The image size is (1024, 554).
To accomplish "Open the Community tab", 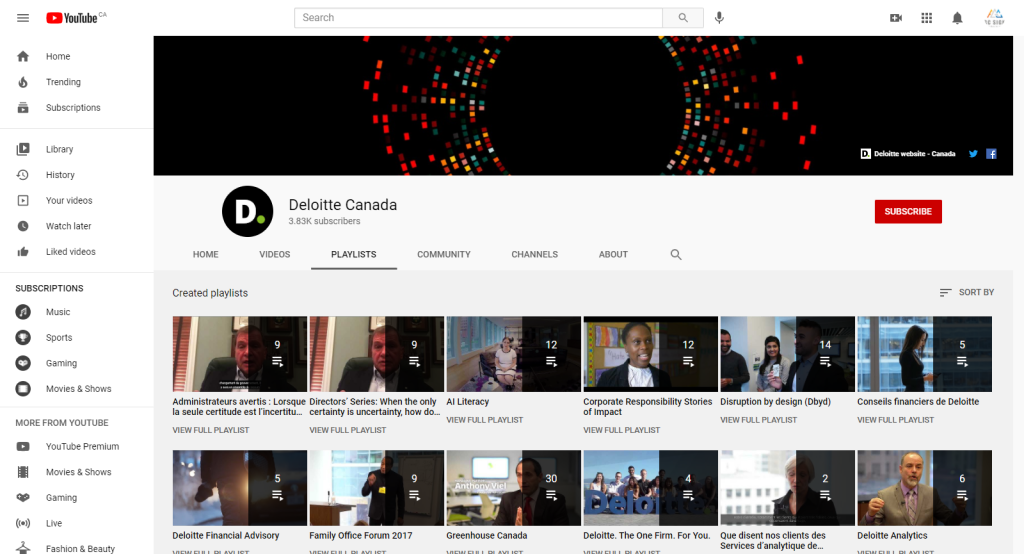I will (x=444, y=255).
